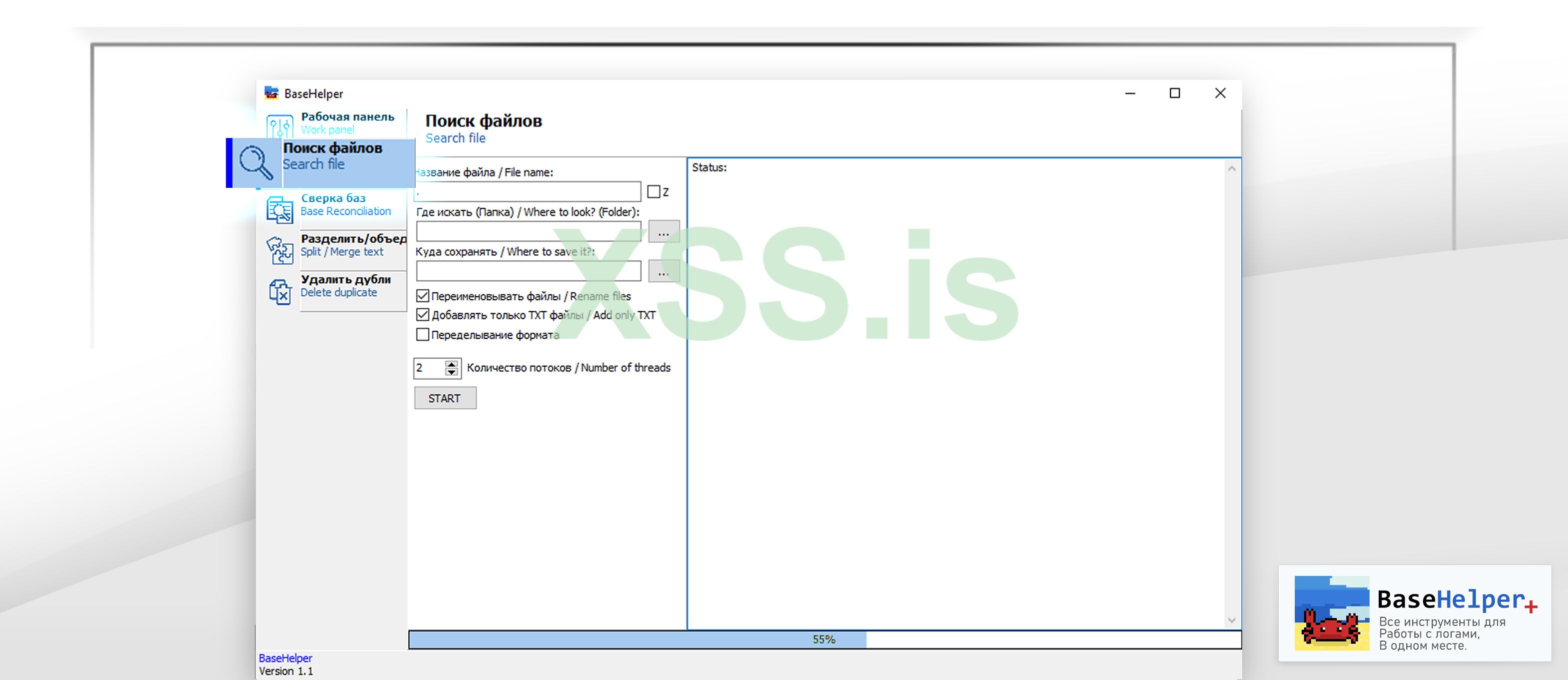Viewport: 1568px width, 680px height.
Task: Decrease number of threads with down arrow
Action: [x=451, y=371]
